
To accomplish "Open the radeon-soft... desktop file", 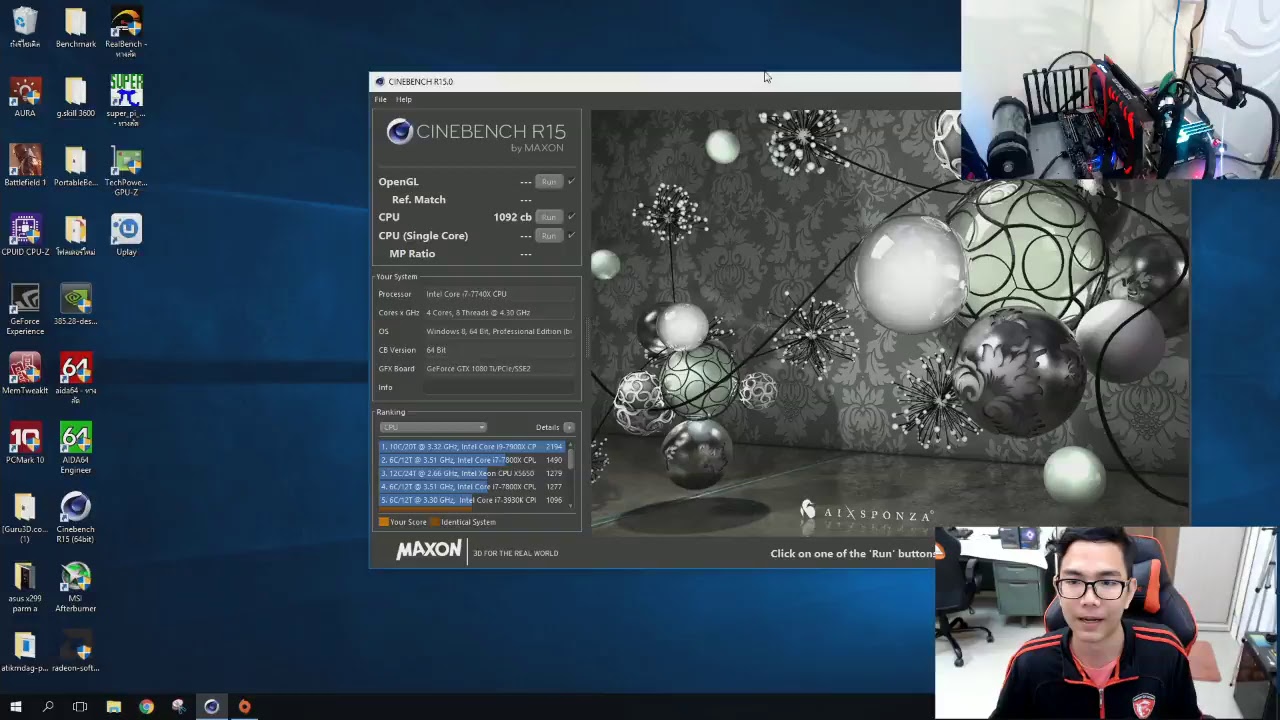I will (x=76, y=651).
